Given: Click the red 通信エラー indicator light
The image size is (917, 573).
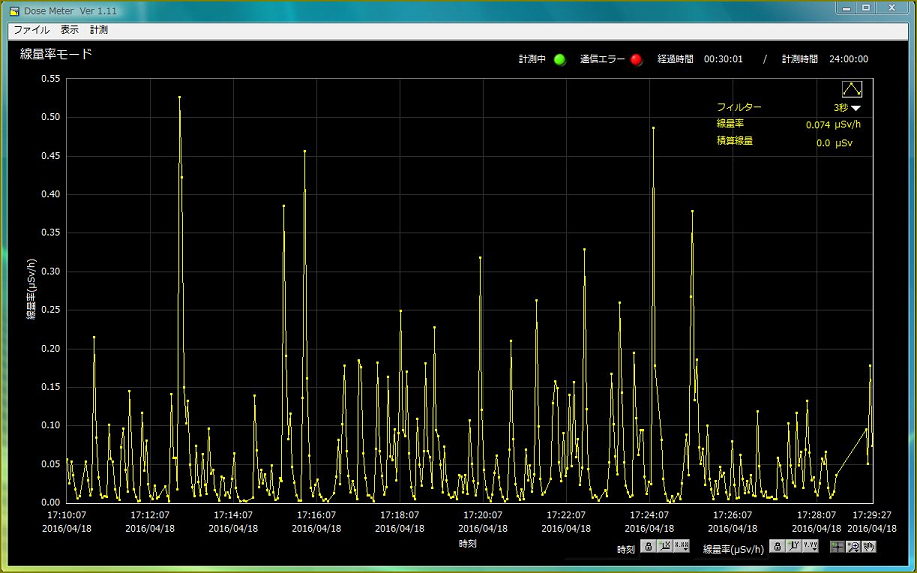Looking at the screenshot, I should coord(636,59).
